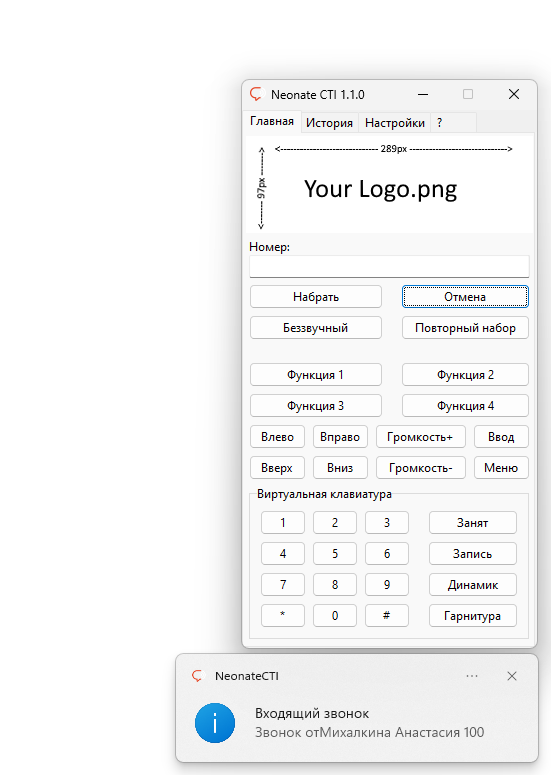Click virtual keypad digit 5

tap(335, 554)
